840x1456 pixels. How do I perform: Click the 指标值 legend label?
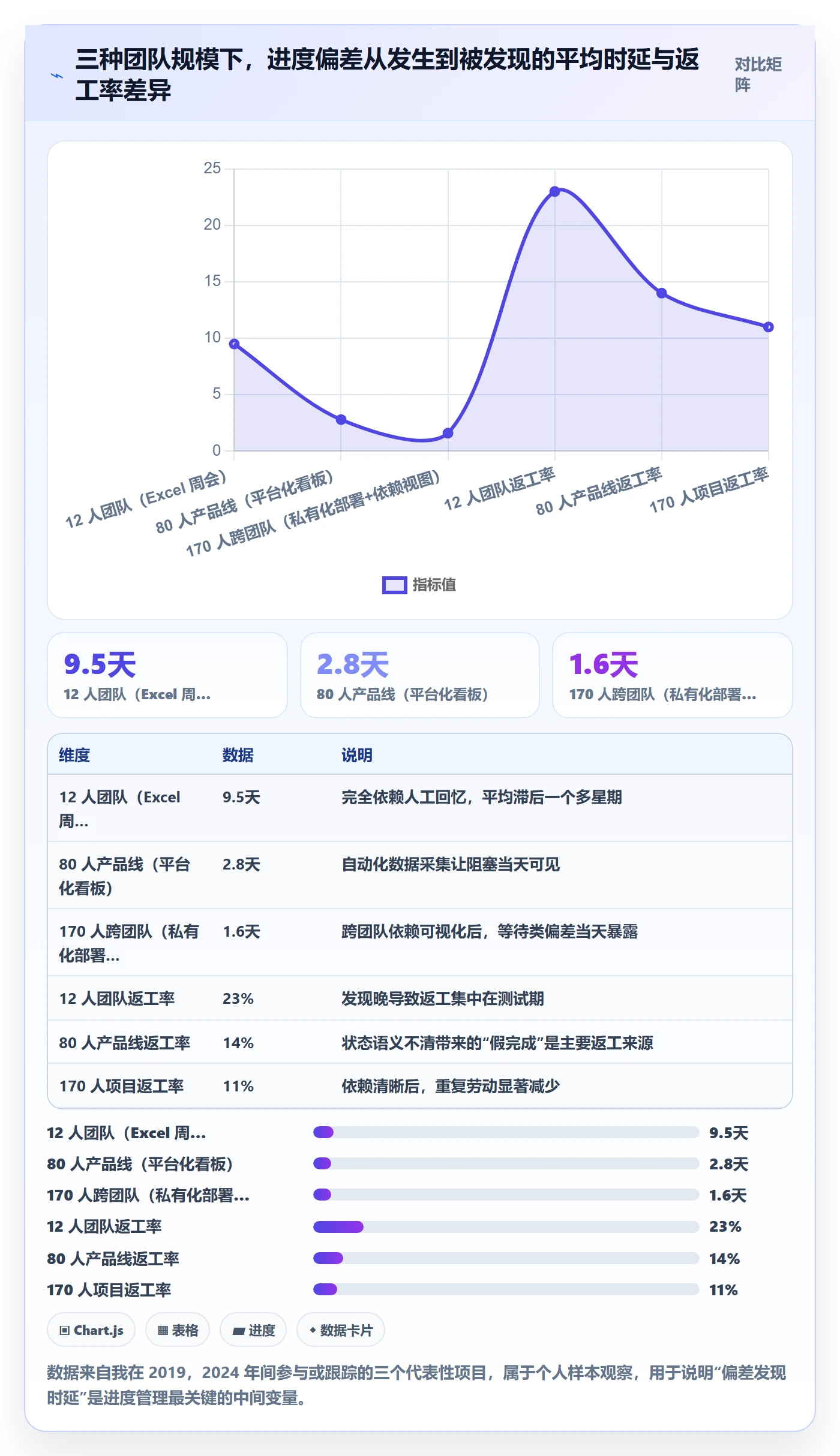point(434,585)
